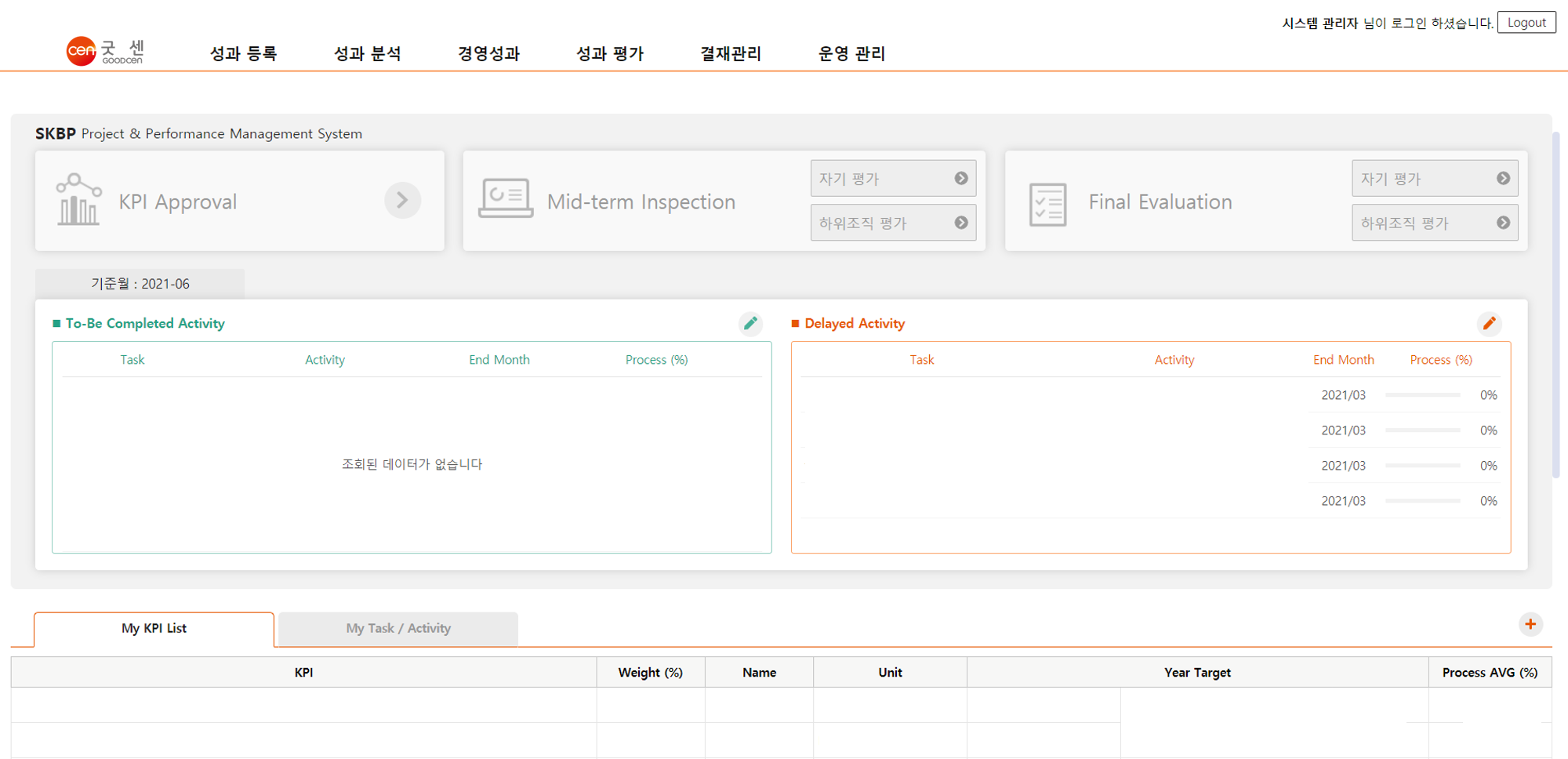Screen dimensions: 1568x759
Task: Open Final Evaluation 하위조직 평가
Action: pos(1434,223)
